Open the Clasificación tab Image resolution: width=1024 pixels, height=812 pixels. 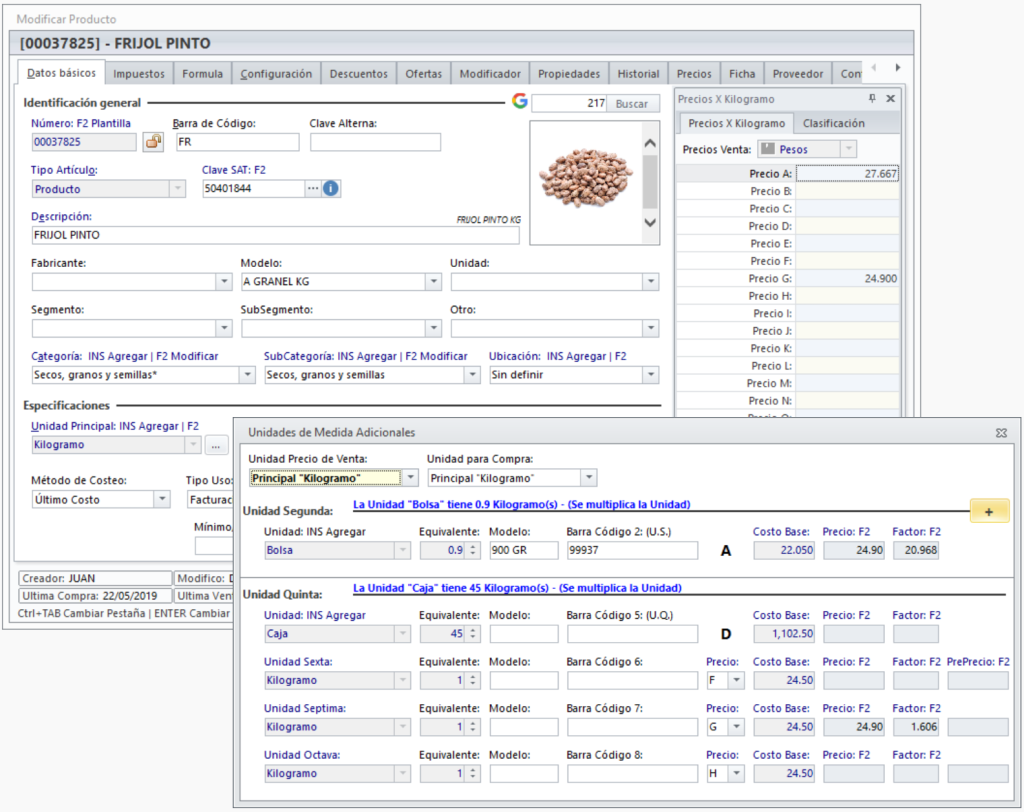point(833,123)
